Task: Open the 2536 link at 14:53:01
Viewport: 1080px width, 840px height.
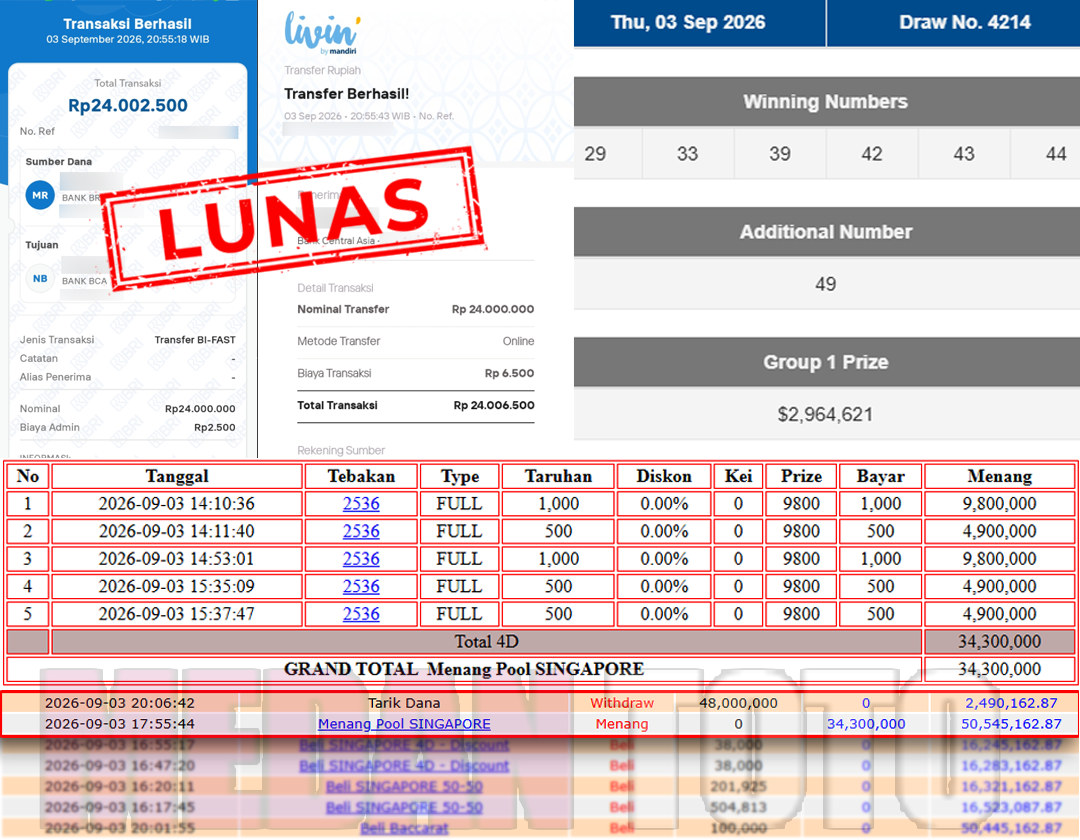Action: point(361,558)
